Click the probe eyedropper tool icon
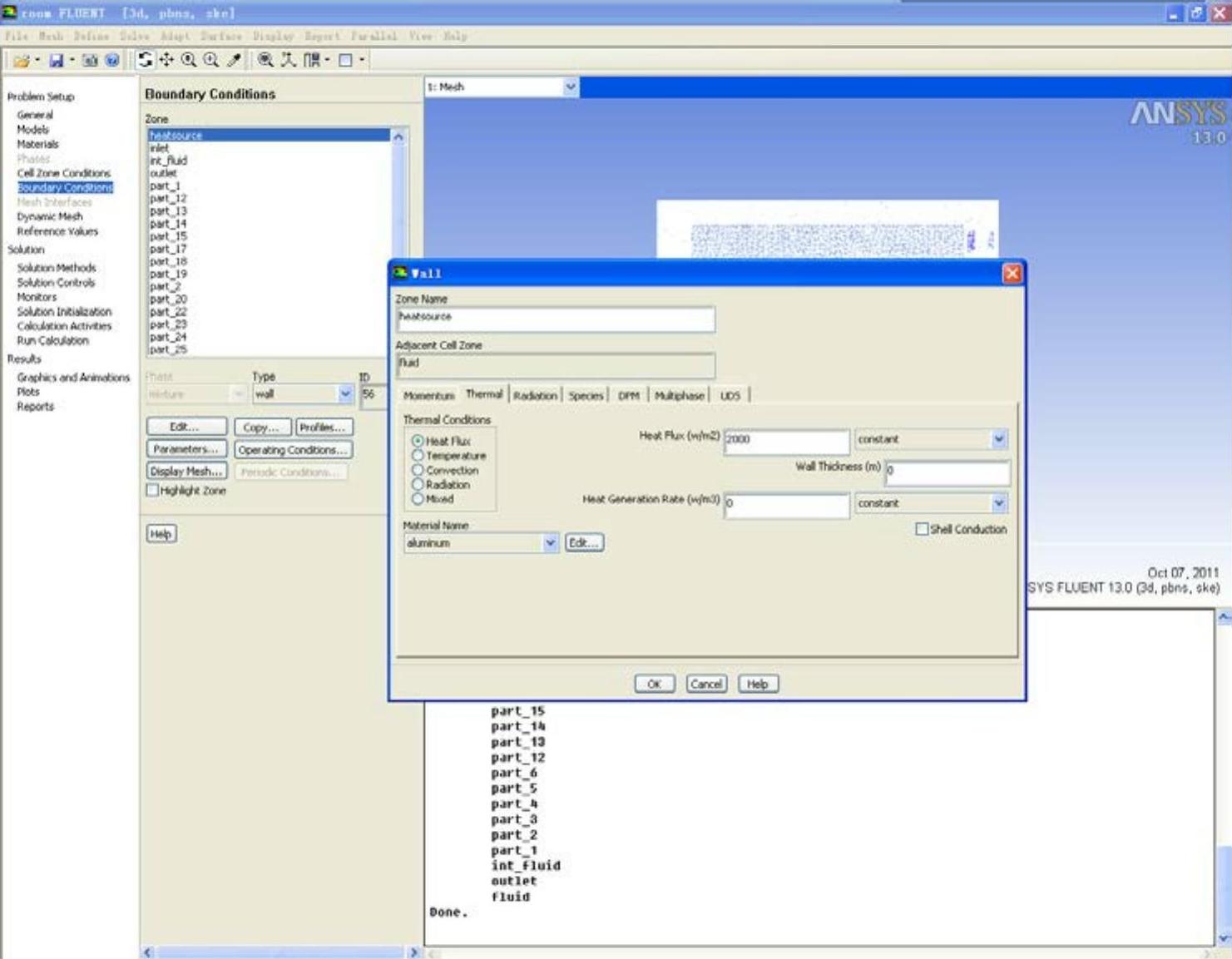The width and height of the screenshot is (1232, 959). pos(235,60)
